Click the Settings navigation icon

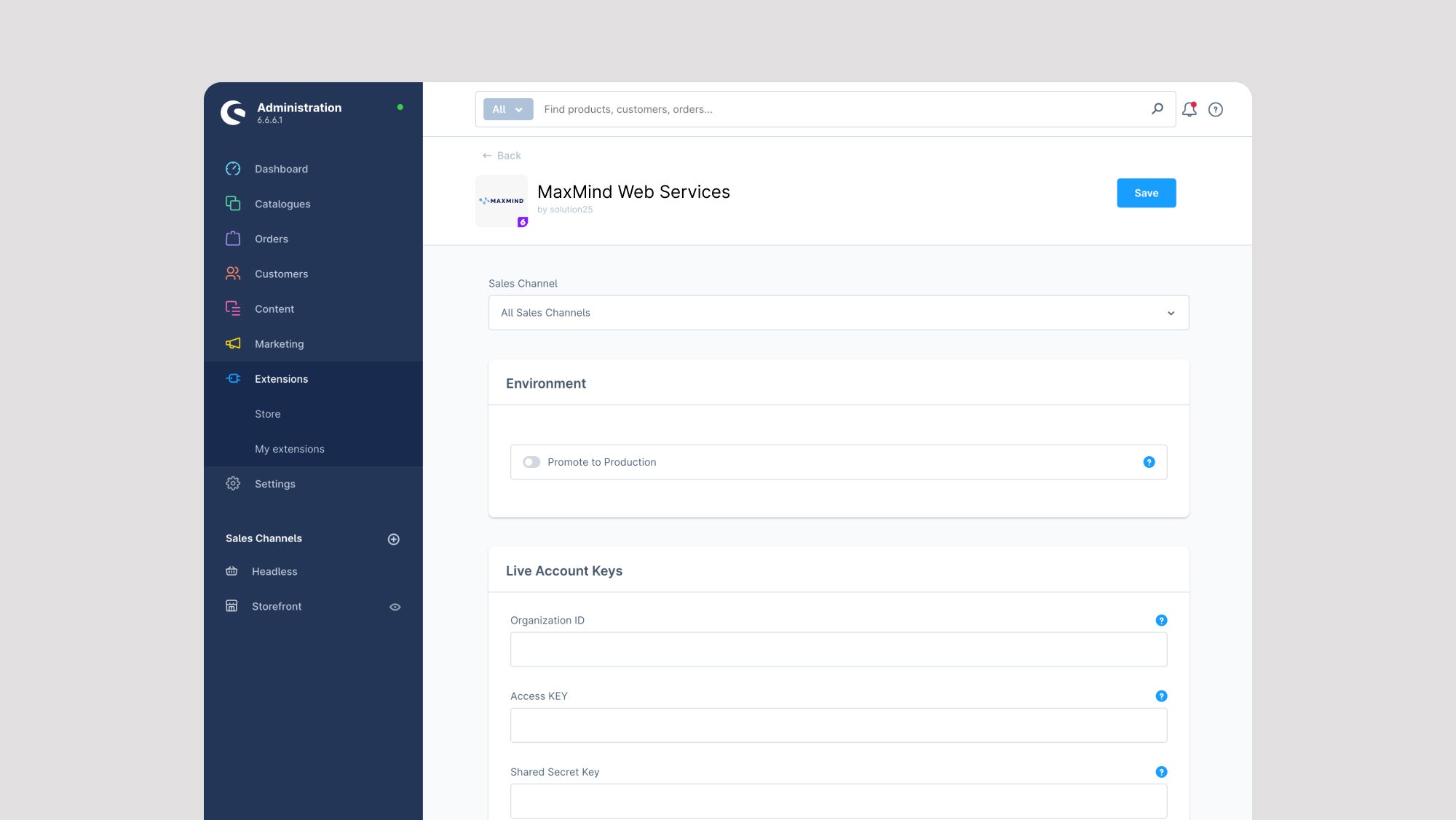pyautogui.click(x=232, y=483)
